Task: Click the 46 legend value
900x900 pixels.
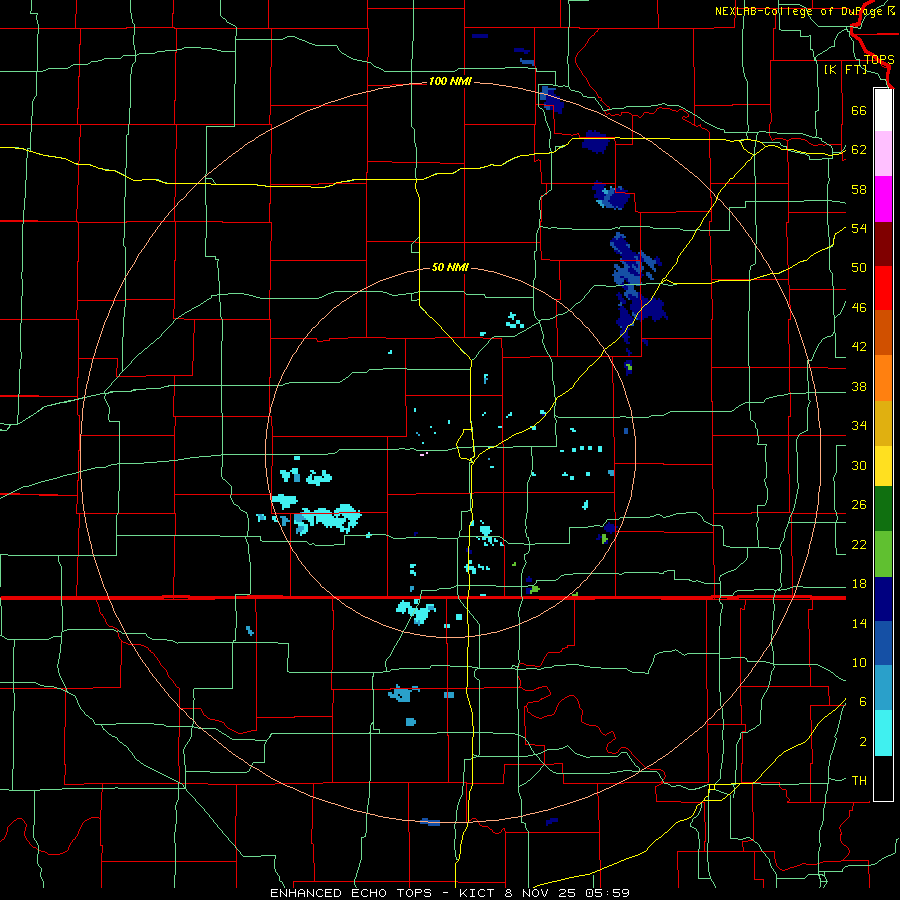Action: point(859,308)
